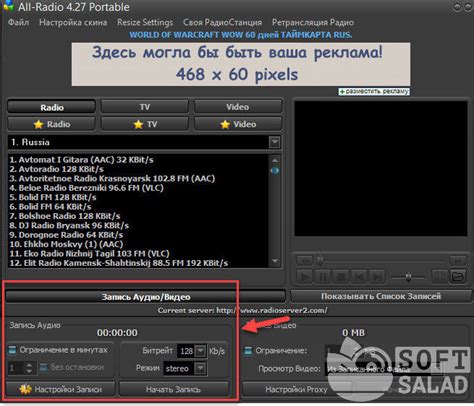
Task: Open the Ретрансляция Радио menu
Action: 313,22
